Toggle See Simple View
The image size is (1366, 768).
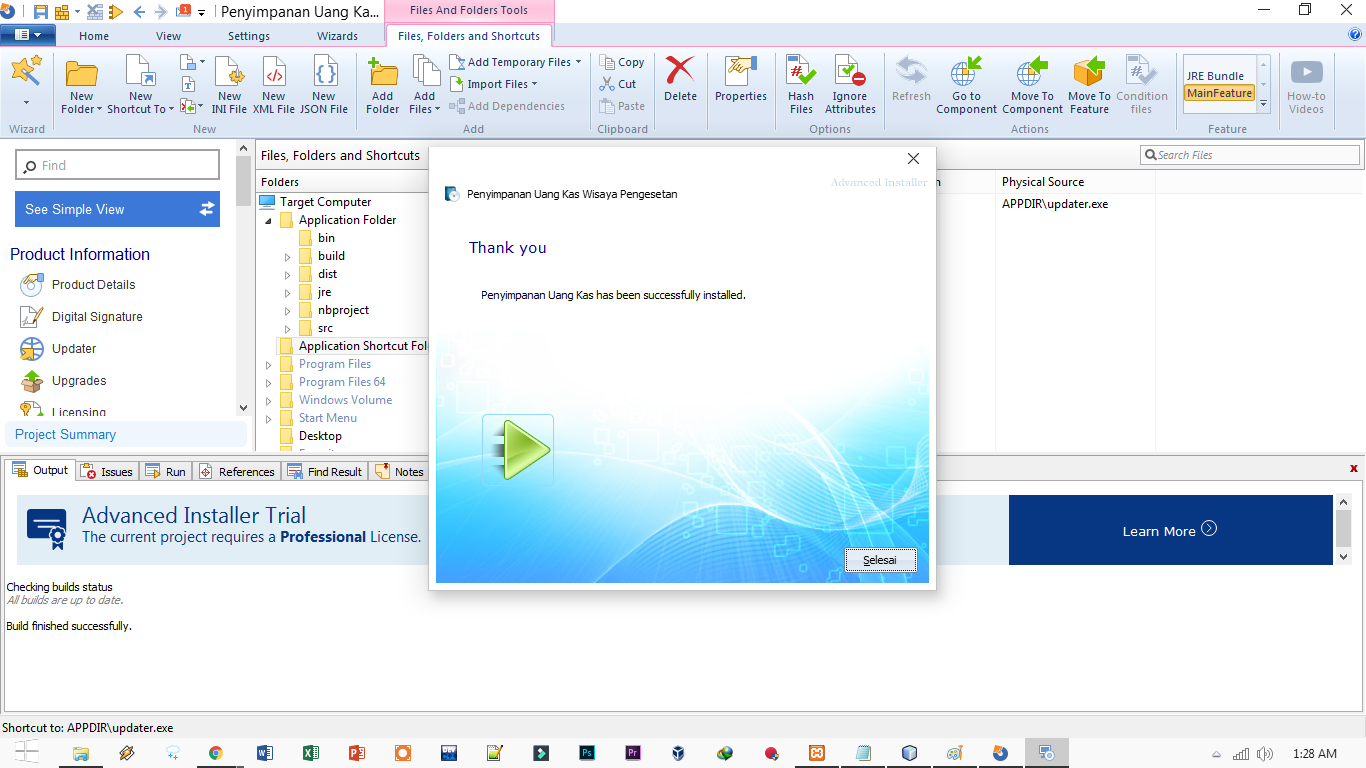(117, 209)
